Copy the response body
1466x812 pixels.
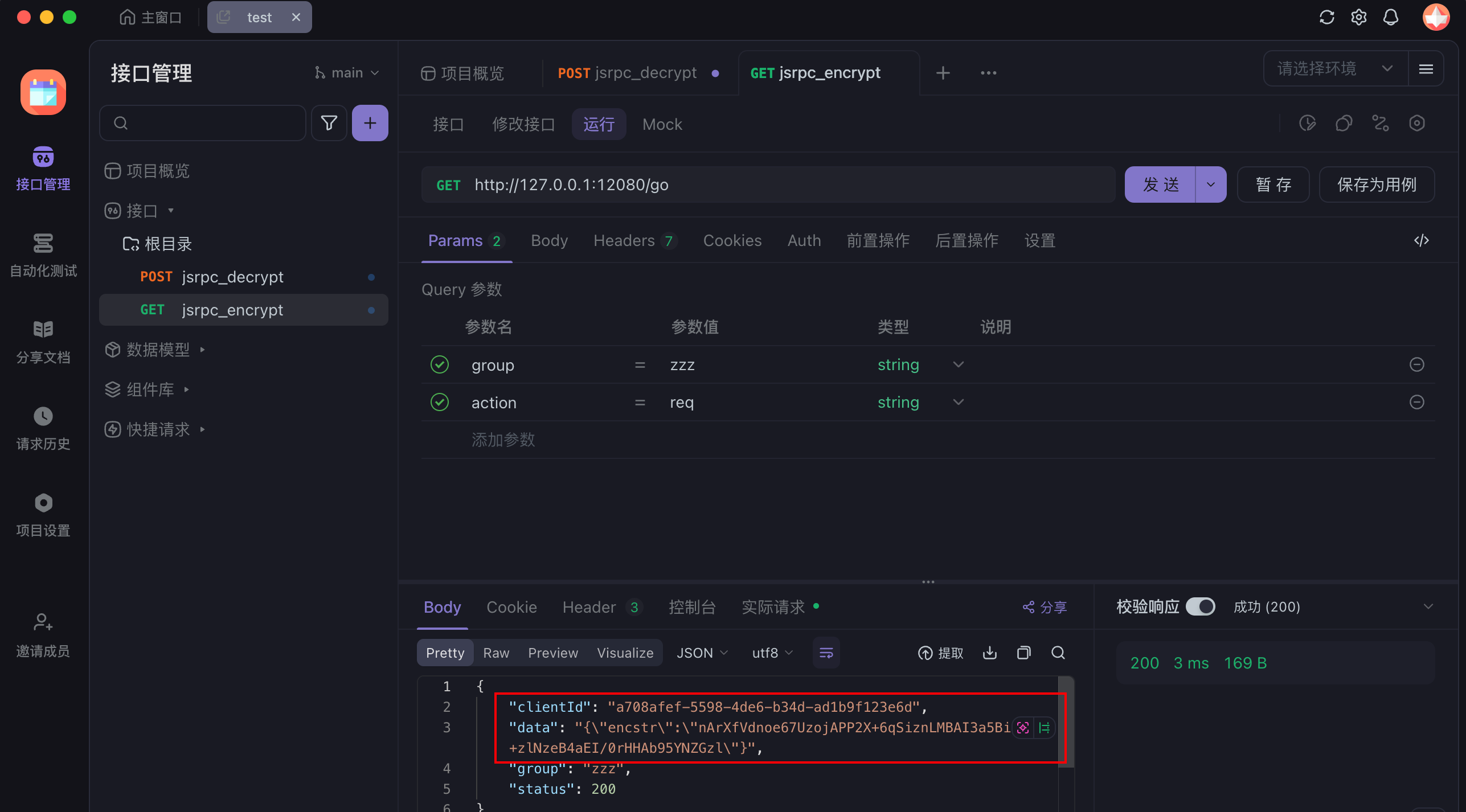pos(1024,653)
